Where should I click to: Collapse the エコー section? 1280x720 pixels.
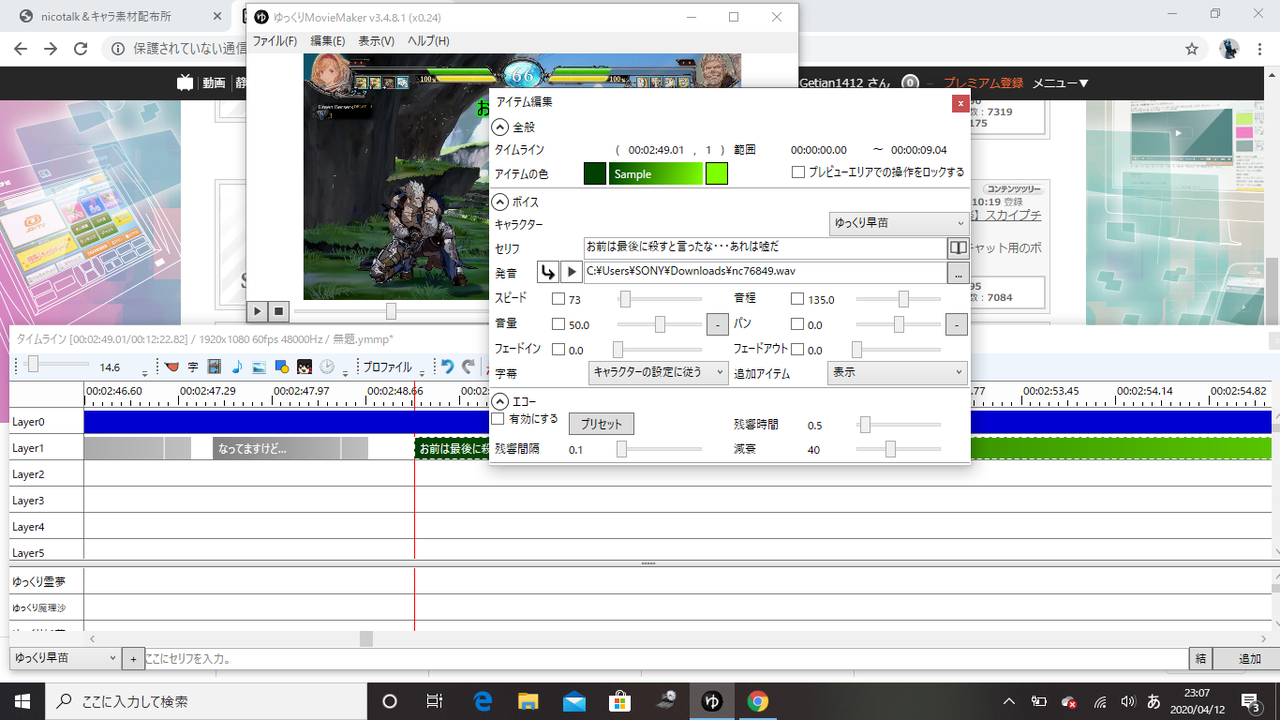[x=500, y=401]
